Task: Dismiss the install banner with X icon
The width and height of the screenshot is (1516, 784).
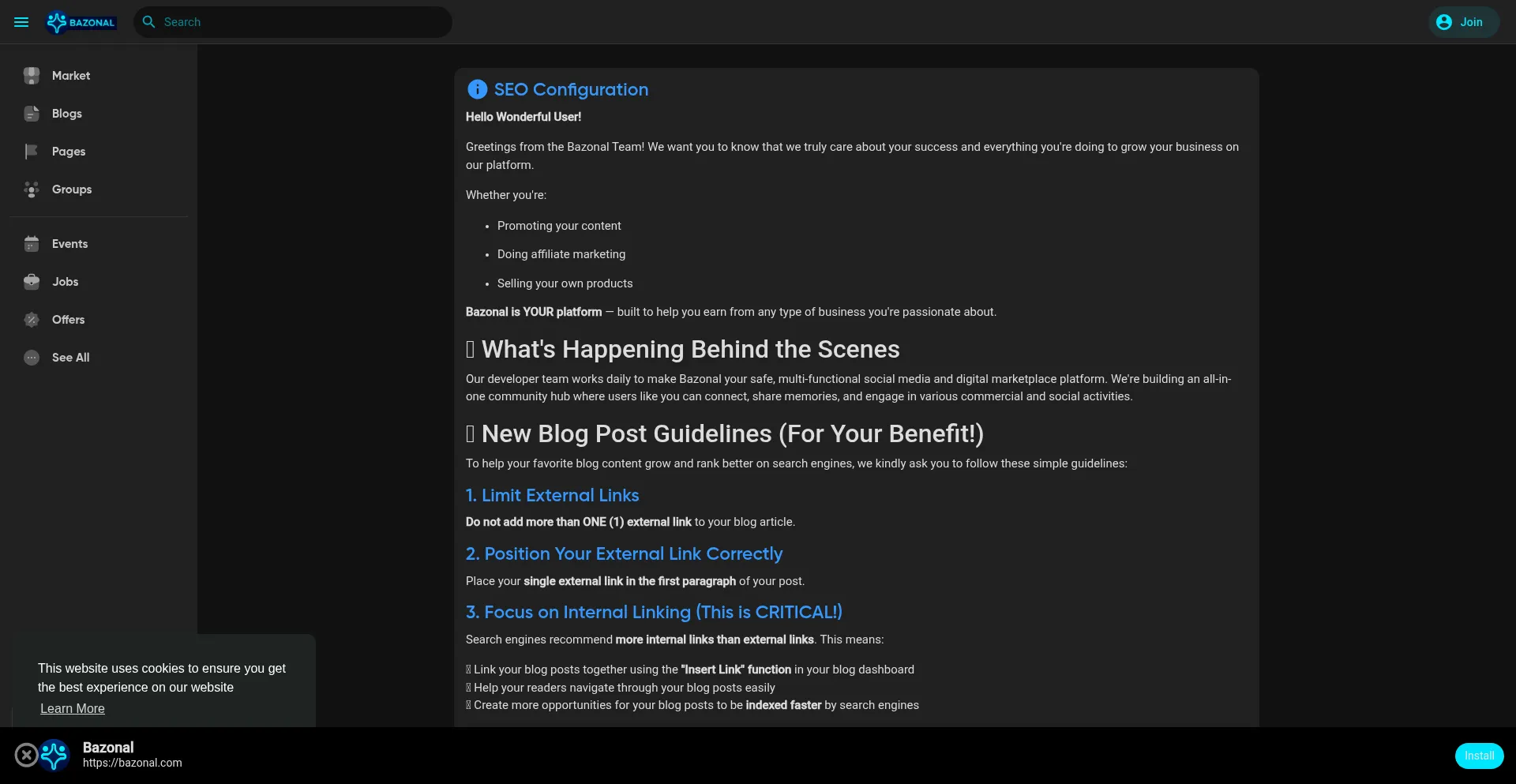Action: 26,756
